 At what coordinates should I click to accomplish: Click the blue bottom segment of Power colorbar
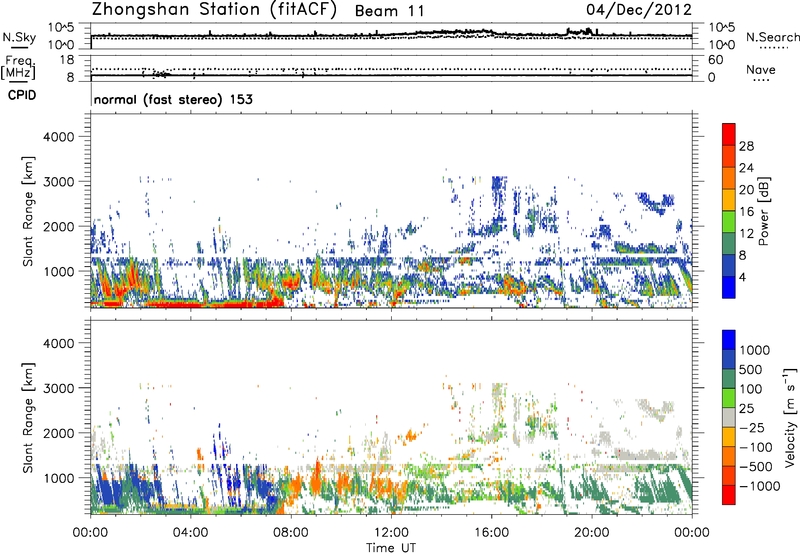click(729, 287)
